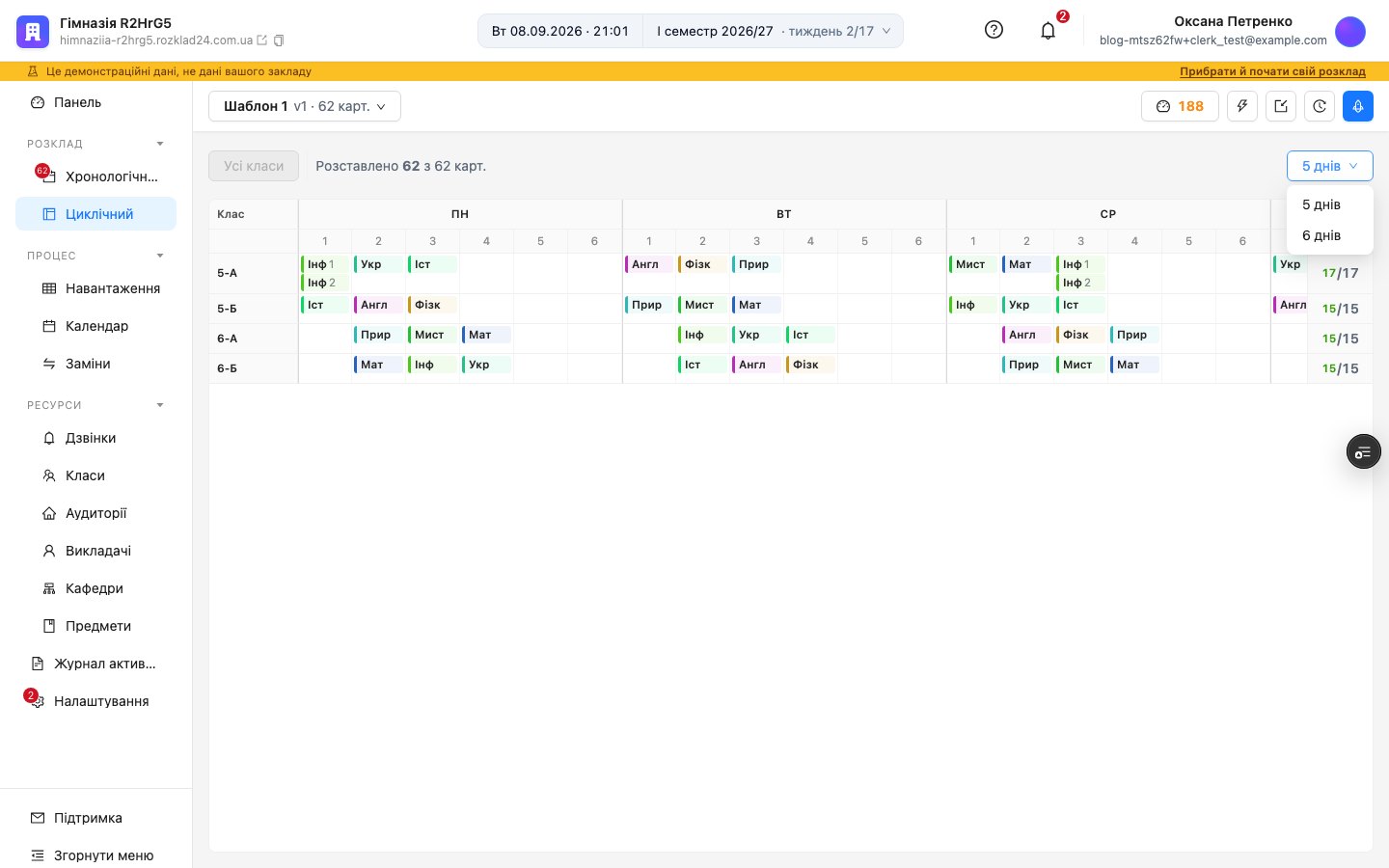This screenshot has height=868, width=1389.
Task: Click the Гімназія app logo icon
Action: [33, 31]
